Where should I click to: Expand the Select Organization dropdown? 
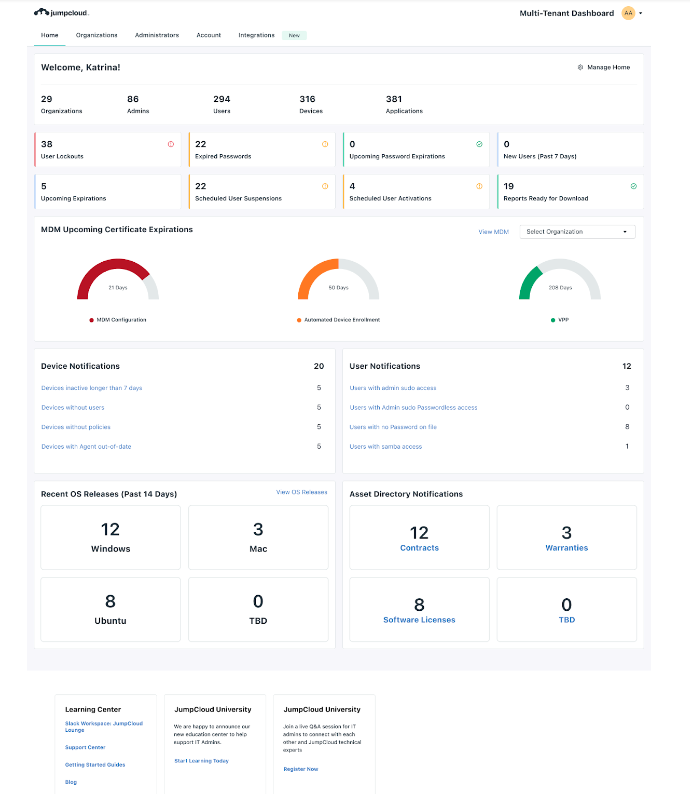click(577, 232)
